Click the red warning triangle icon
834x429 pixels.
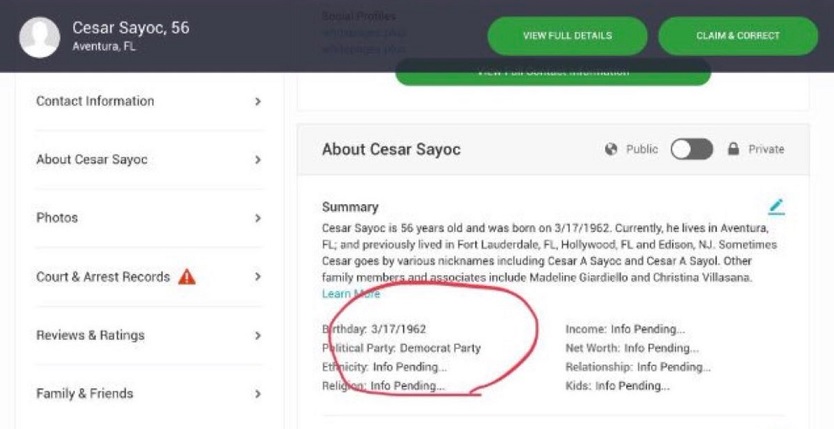pyautogui.click(x=187, y=276)
